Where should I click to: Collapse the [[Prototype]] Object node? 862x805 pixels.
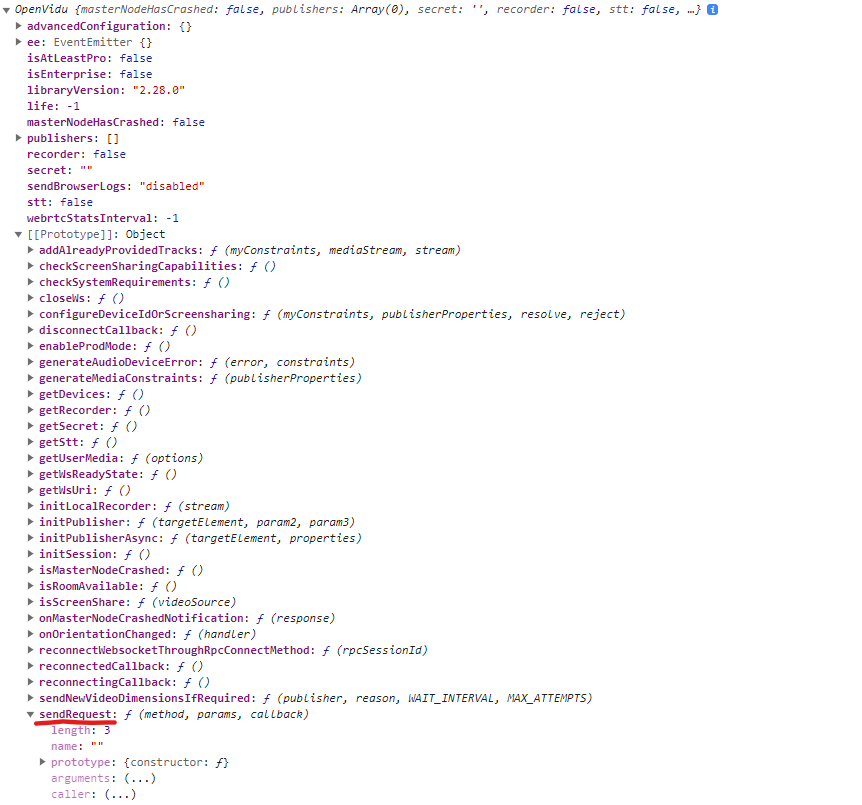18,234
